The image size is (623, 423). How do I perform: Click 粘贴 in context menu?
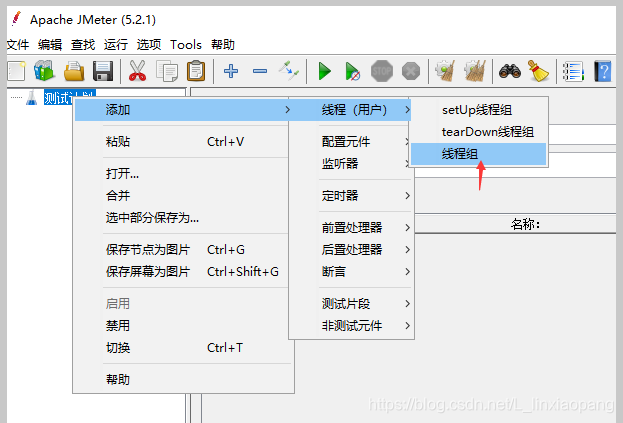coord(183,141)
